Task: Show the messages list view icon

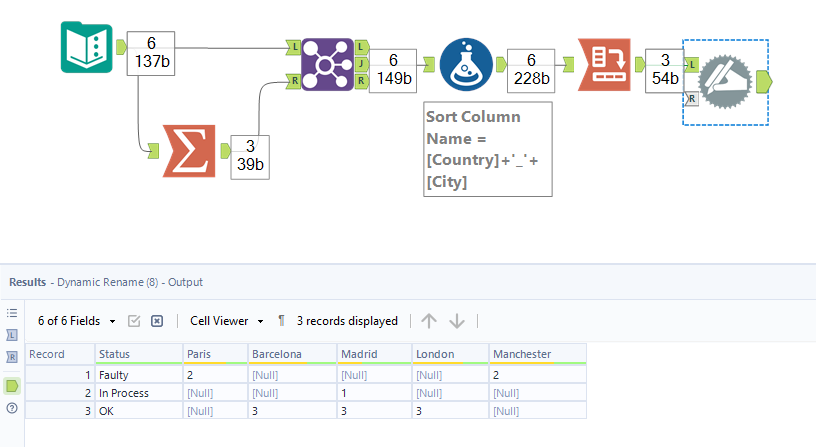Action: click(x=12, y=313)
